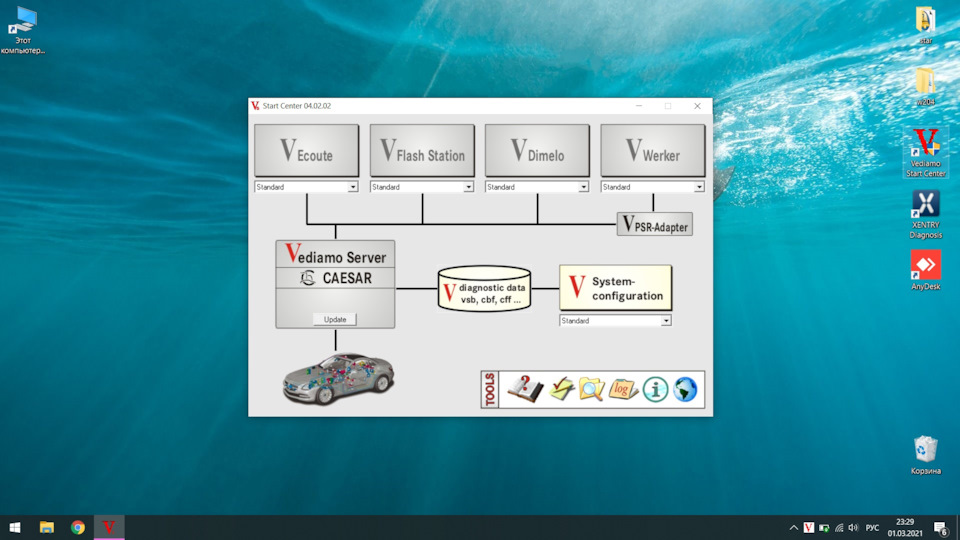Open System-configuration
960x540 pixels.
615,288
